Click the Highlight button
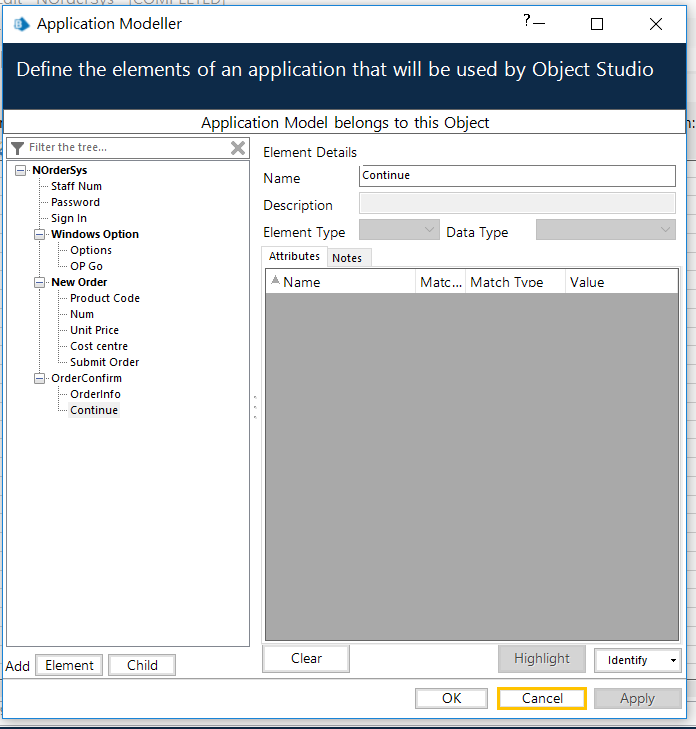This screenshot has height=729, width=696. pos(542,658)
